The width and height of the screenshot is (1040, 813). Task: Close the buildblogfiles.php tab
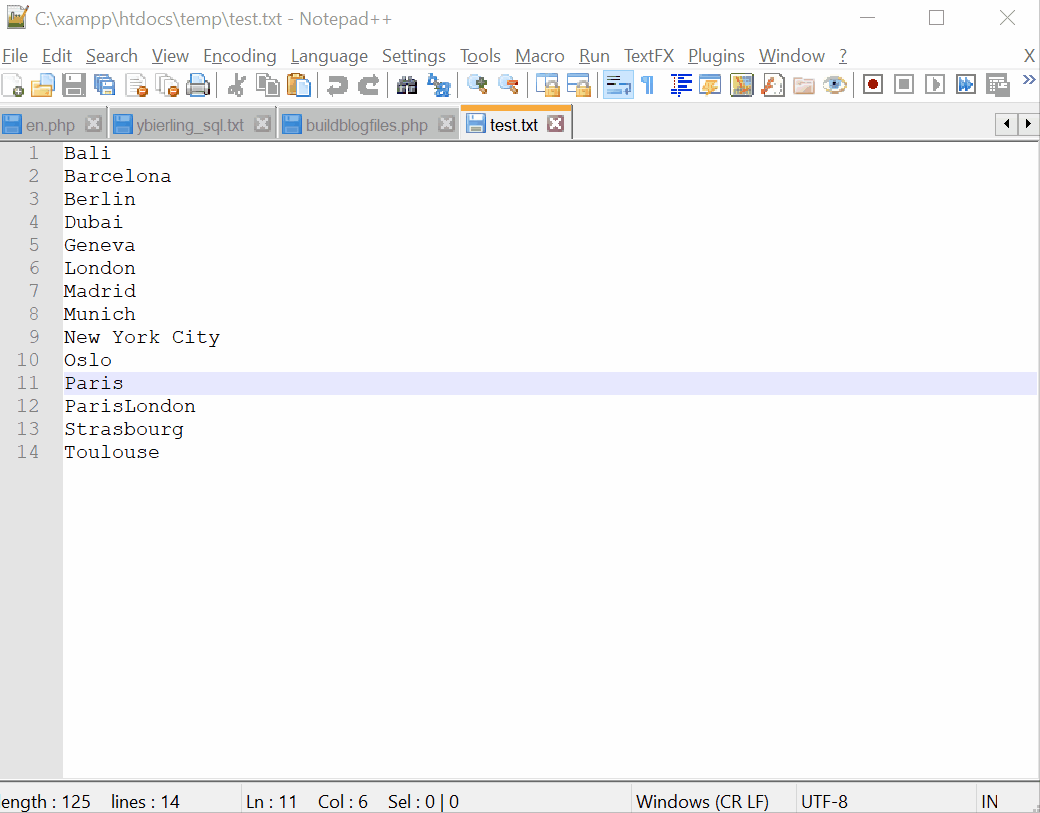point(446,124)
